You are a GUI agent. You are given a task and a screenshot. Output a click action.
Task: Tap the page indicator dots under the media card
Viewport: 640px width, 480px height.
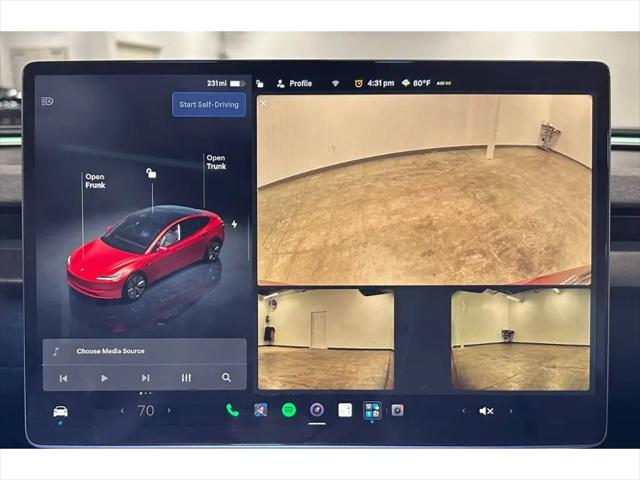pyautogui.click(x=145, y=393)
